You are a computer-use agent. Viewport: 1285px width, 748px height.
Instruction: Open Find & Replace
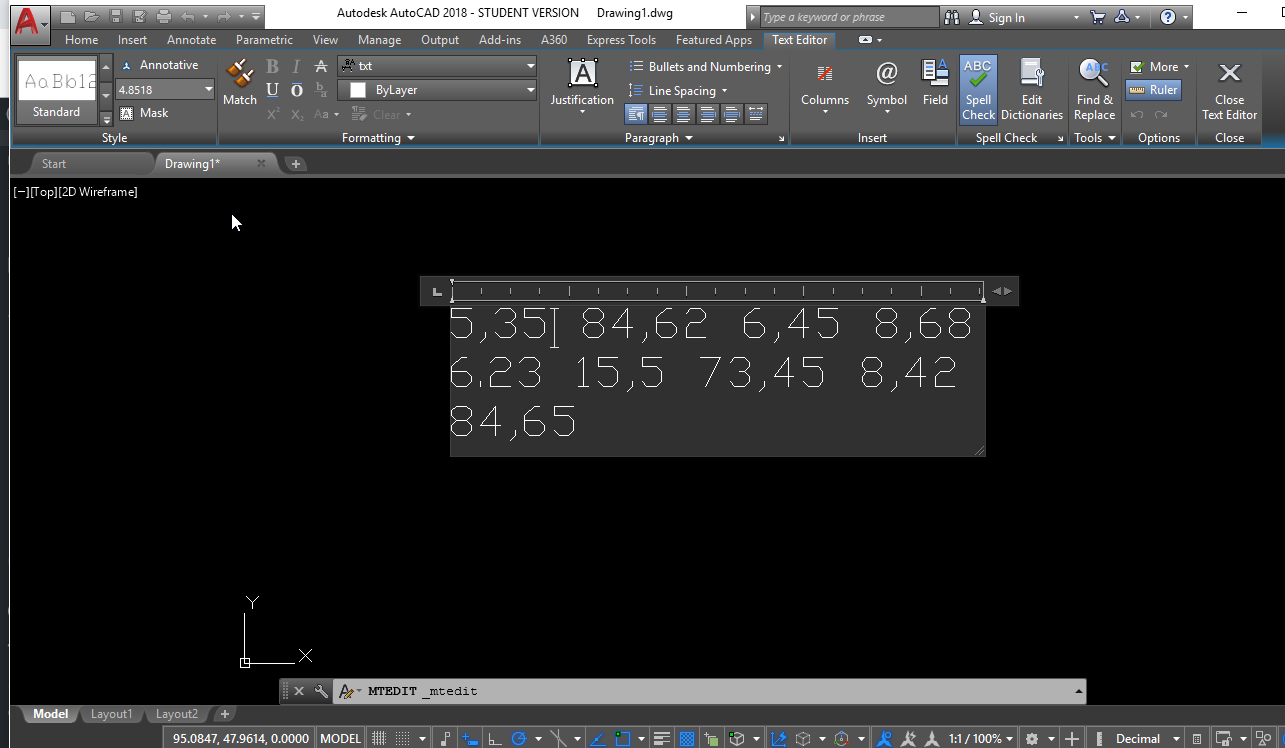click(1094, 88)
